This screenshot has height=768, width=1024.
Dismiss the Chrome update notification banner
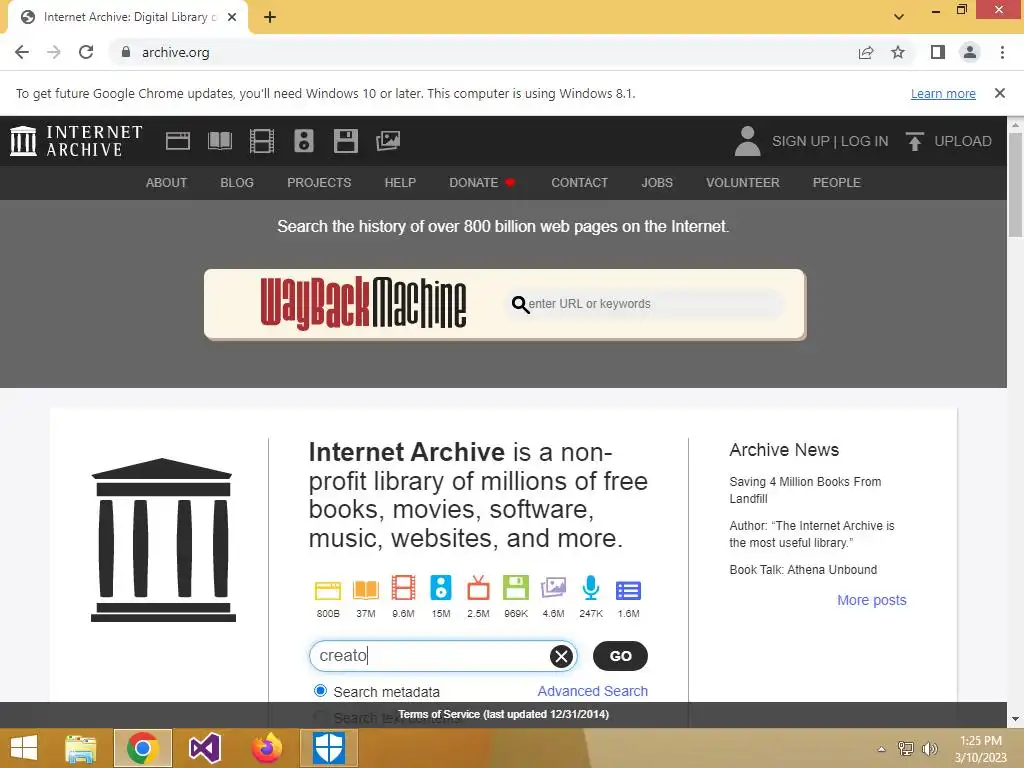[x=1000, y=93]
